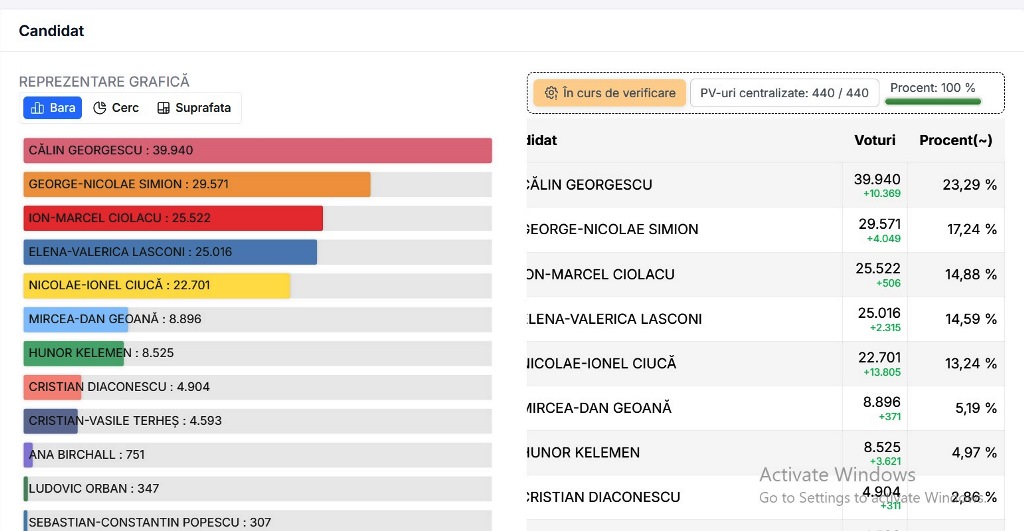Click the yellow NICOLAE-IONEL CIUCĂ bar
This screenshot has height=531, width=1024.
pyautogui.click(x=157, y=285)
